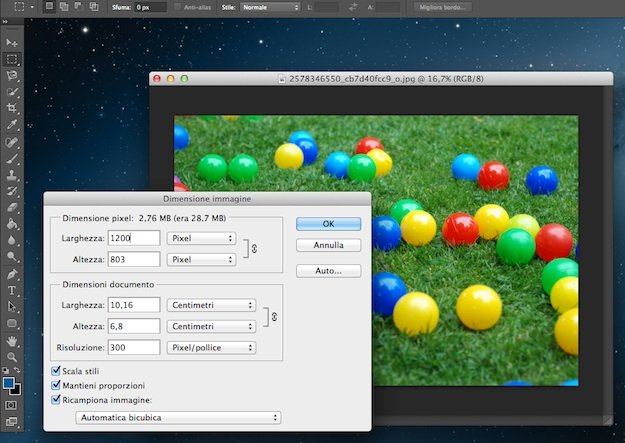Click the Annulla button
The width and height of the screenshot is (625, 443).
click(x=328, y=245)
